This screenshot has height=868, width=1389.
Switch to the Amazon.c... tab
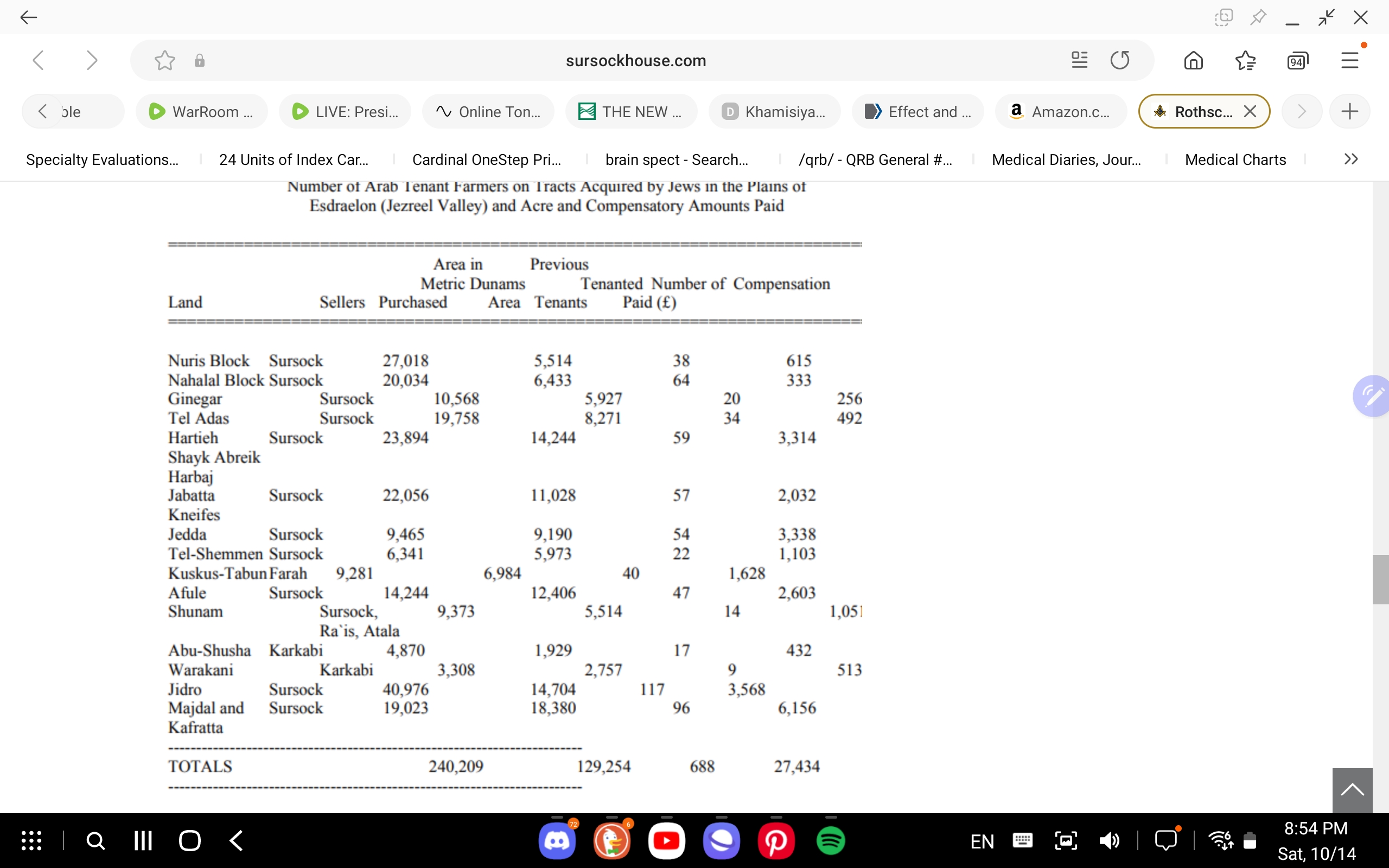1061,111
